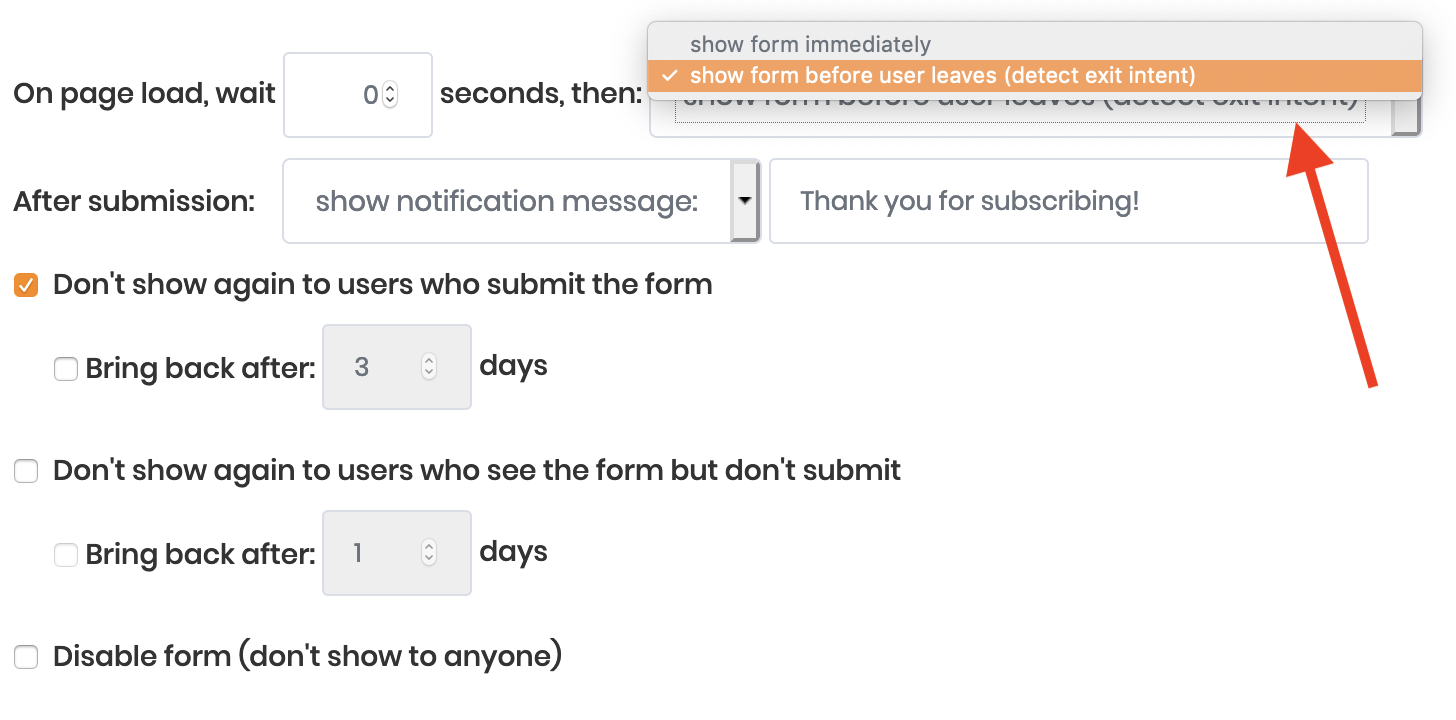Image resolution: width=1456 pixels, height=720 pixels.
Task: Click the checkmark beside selected exit intent option
Action: [x=670, y=75]
